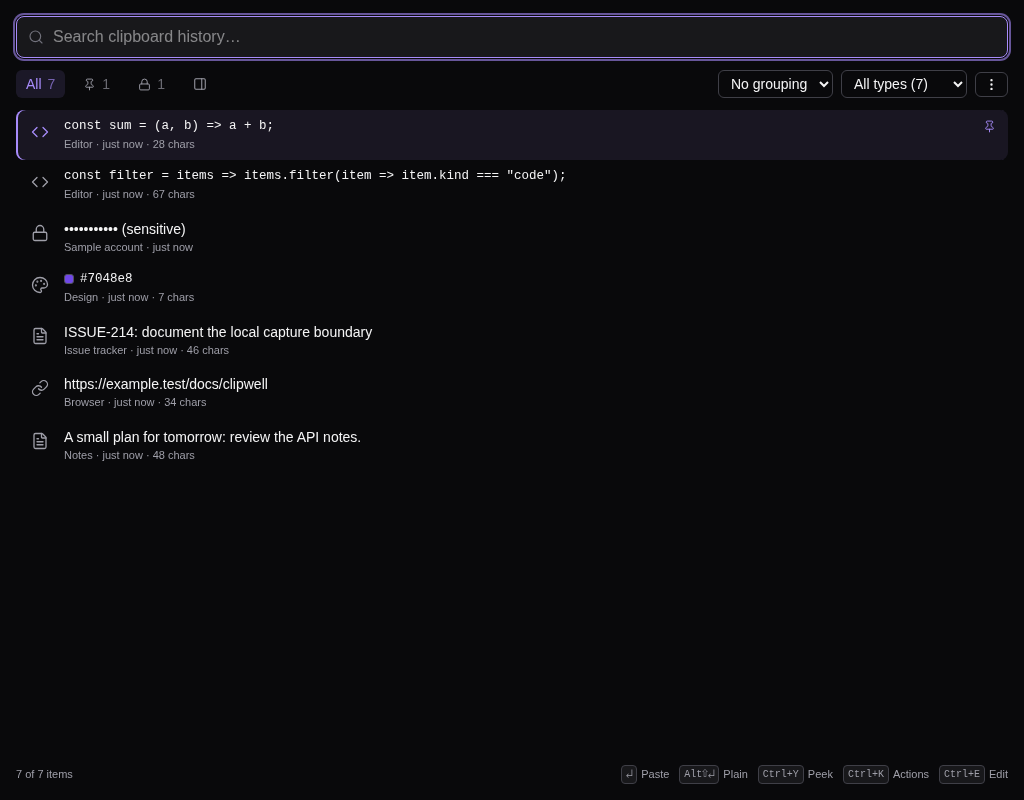
Task: Switch to the All 7 tab
Action: 40,84
